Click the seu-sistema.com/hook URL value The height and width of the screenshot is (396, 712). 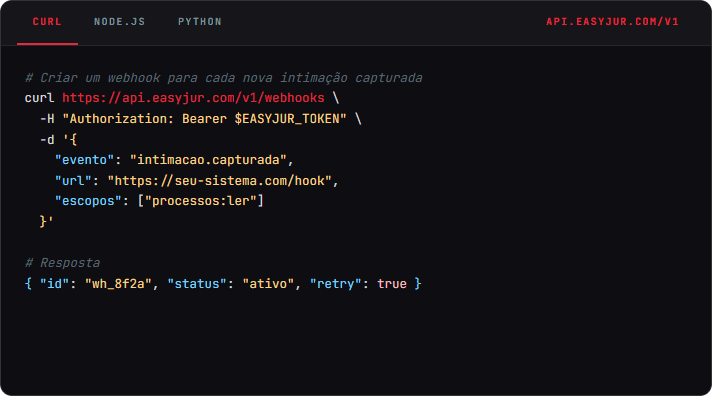(220, 181)
